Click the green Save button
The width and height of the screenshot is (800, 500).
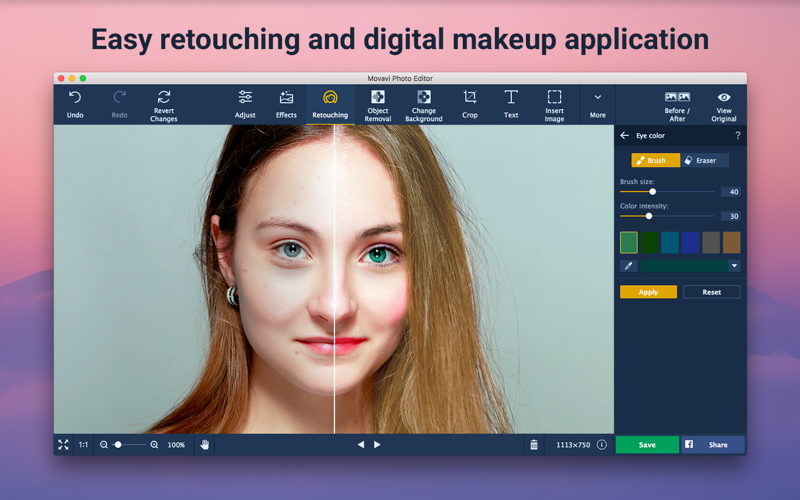click(647, 445)
